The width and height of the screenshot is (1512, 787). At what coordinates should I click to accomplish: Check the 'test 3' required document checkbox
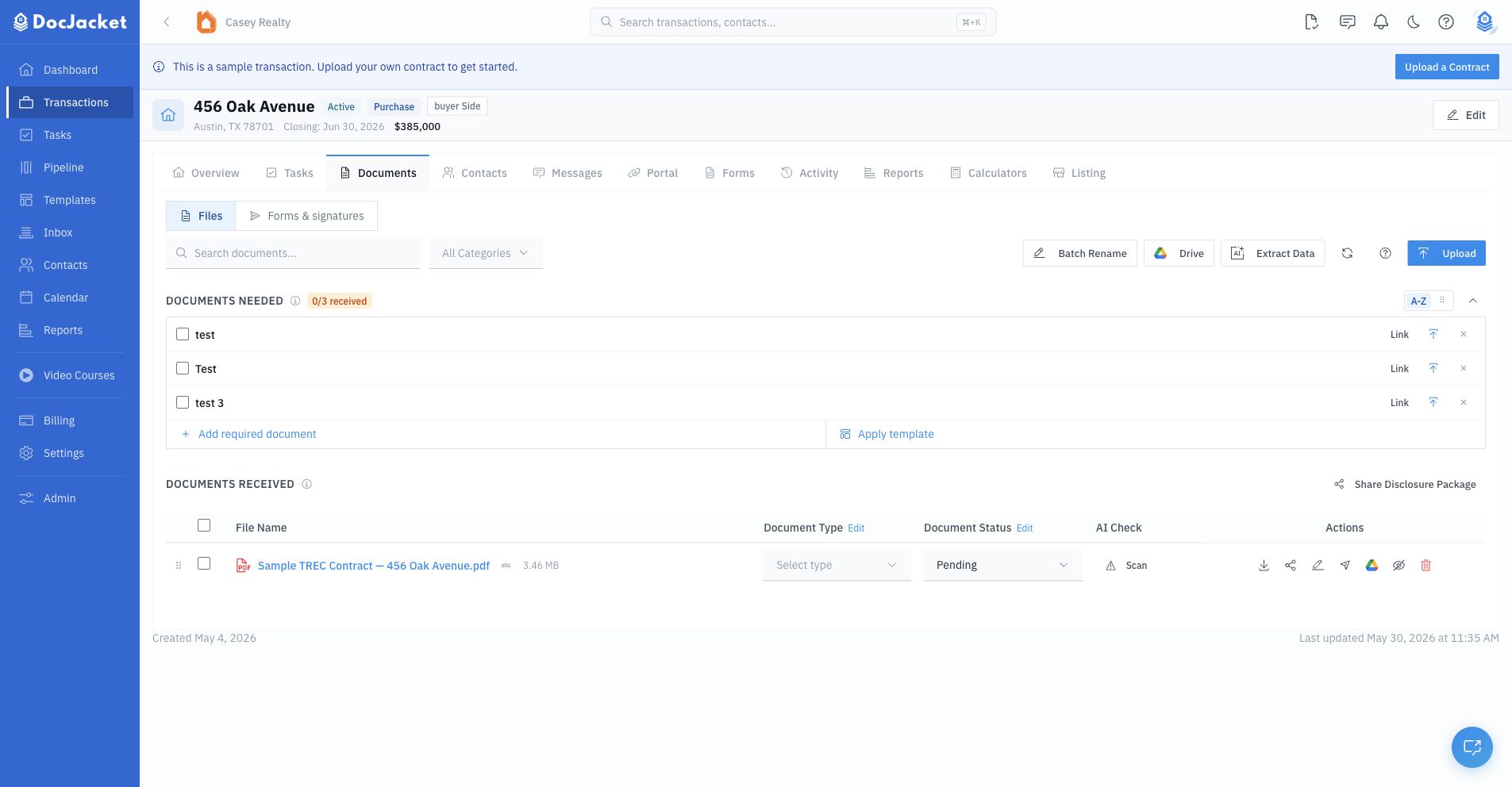[183, 402]
